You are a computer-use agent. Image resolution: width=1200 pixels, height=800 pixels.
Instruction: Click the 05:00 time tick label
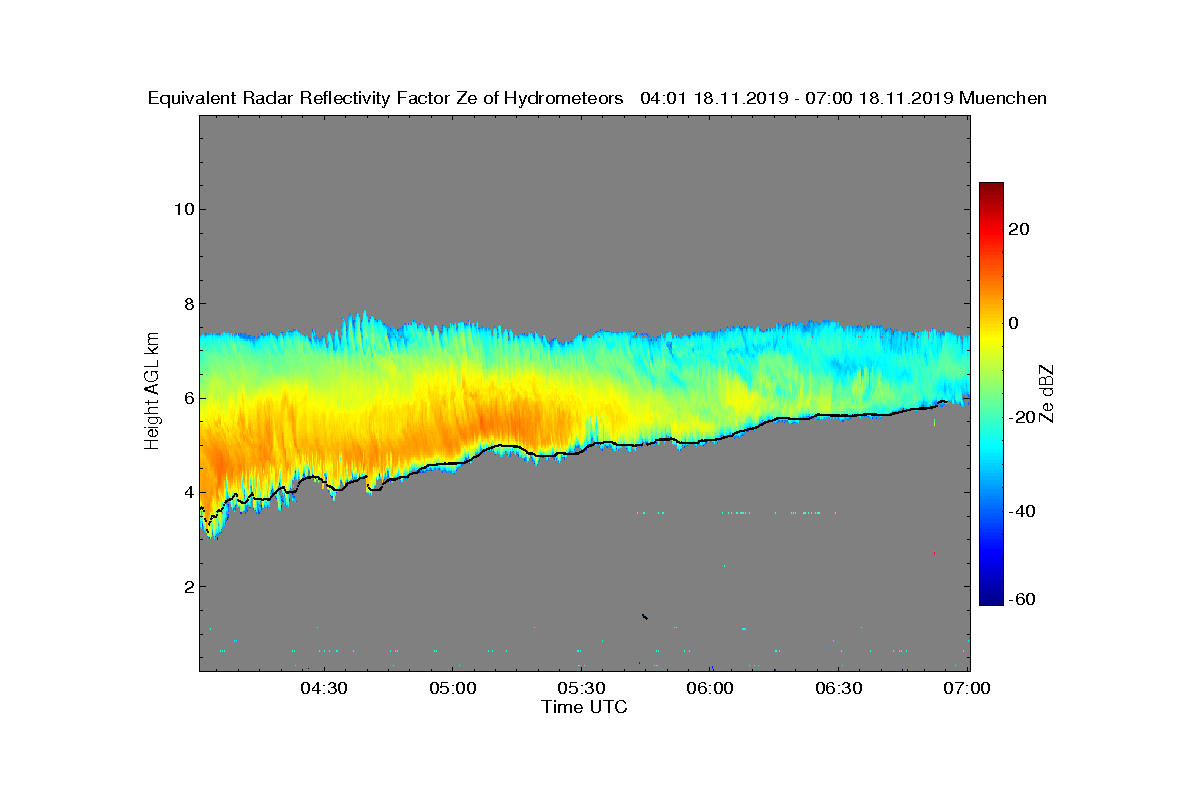[453, 689]
